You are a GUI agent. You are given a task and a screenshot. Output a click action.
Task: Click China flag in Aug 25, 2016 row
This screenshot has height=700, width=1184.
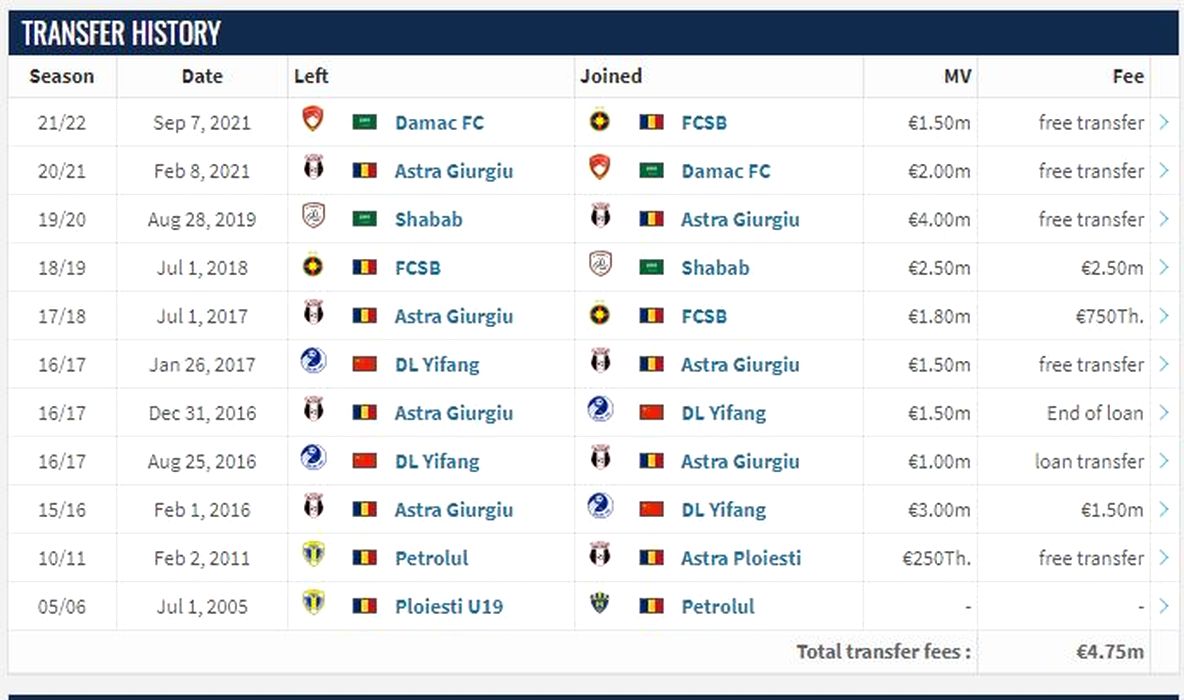pyautogui.click(x=365, y=461)
